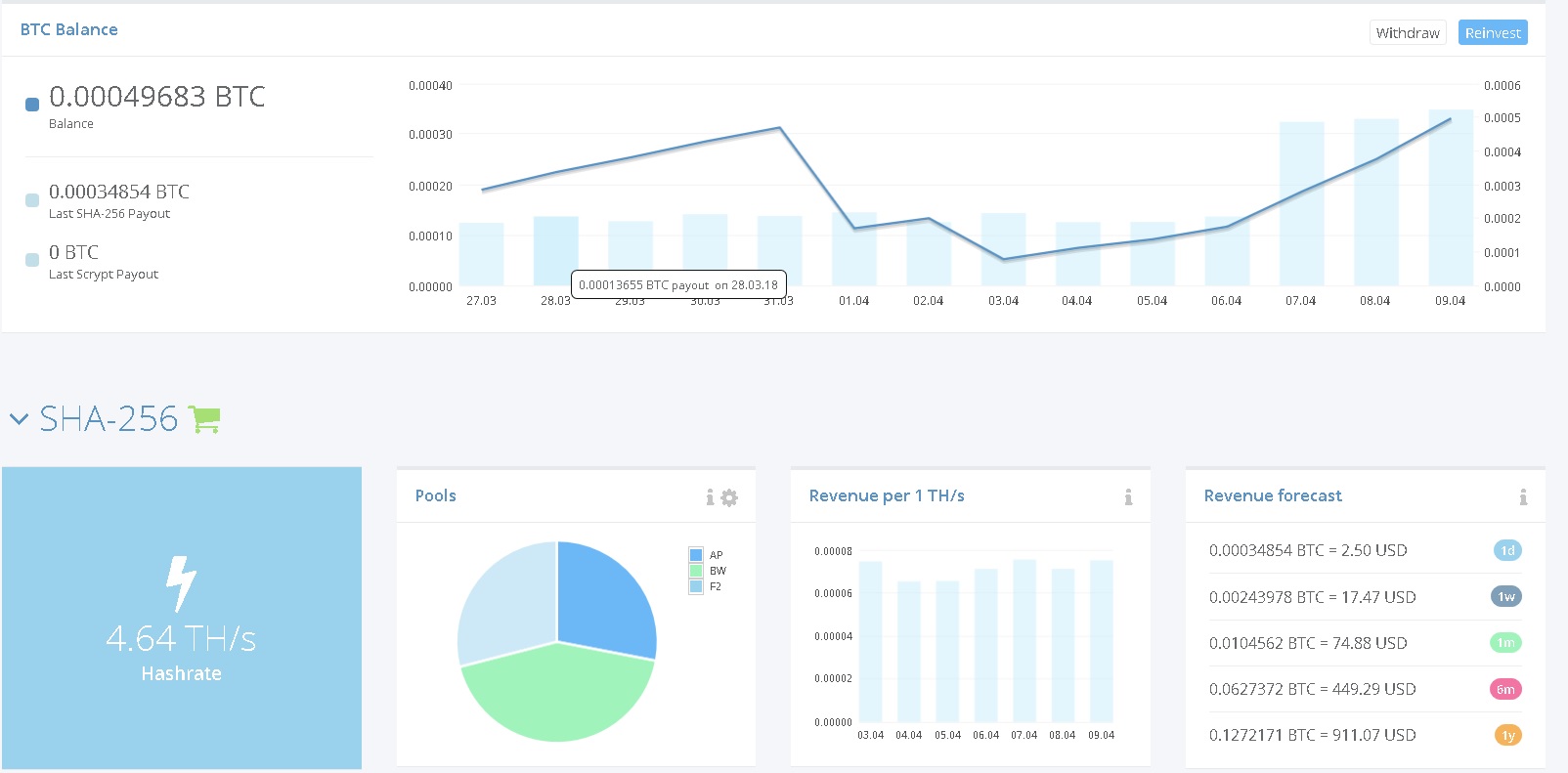Select the 1w forecast period badge
This screenshot has width=1568, height=773.
click(x=1506, y=596)
